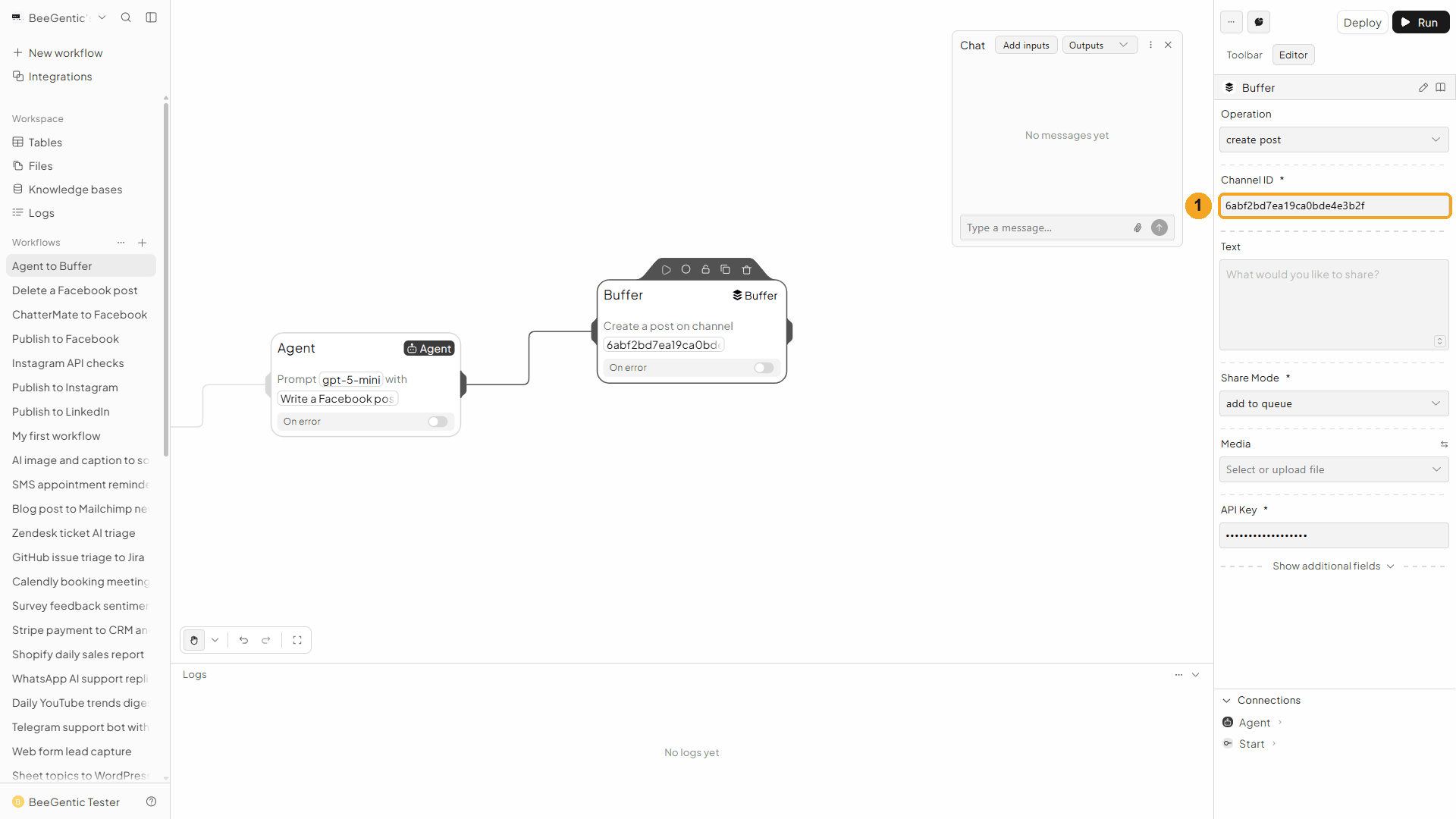Screen dimensions: 1456x819
Task: Expand Show additional fields
Action: pyautogui.click(x=1333, y=566)
